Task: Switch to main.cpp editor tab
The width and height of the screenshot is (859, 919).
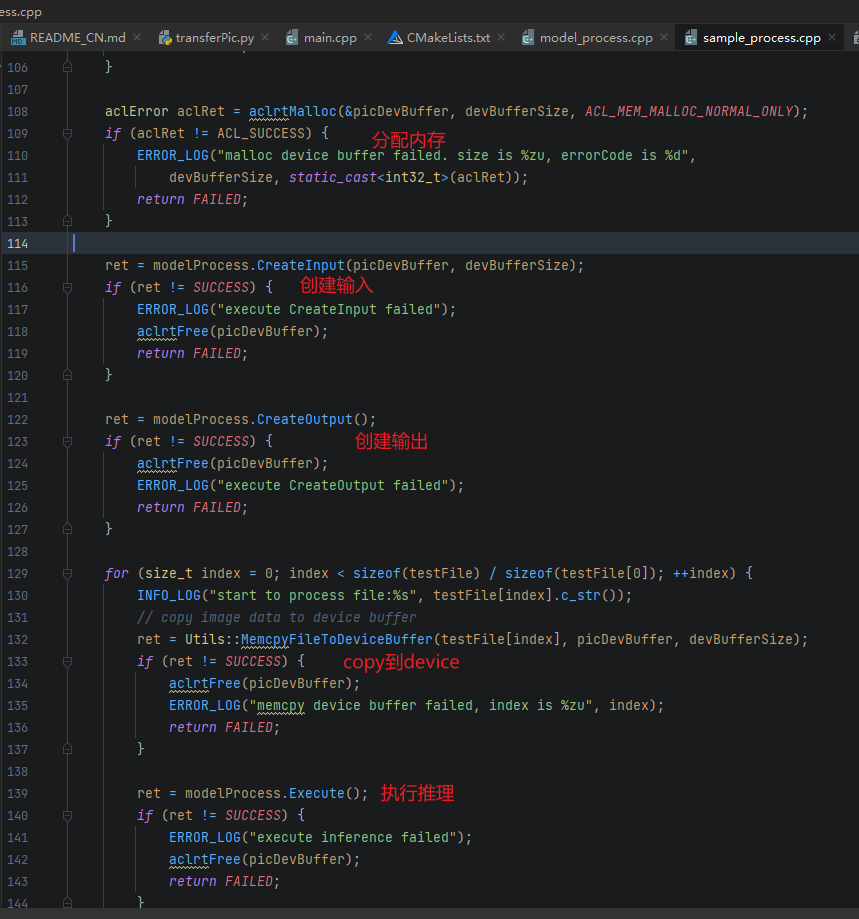Action: tap(330, 38)
